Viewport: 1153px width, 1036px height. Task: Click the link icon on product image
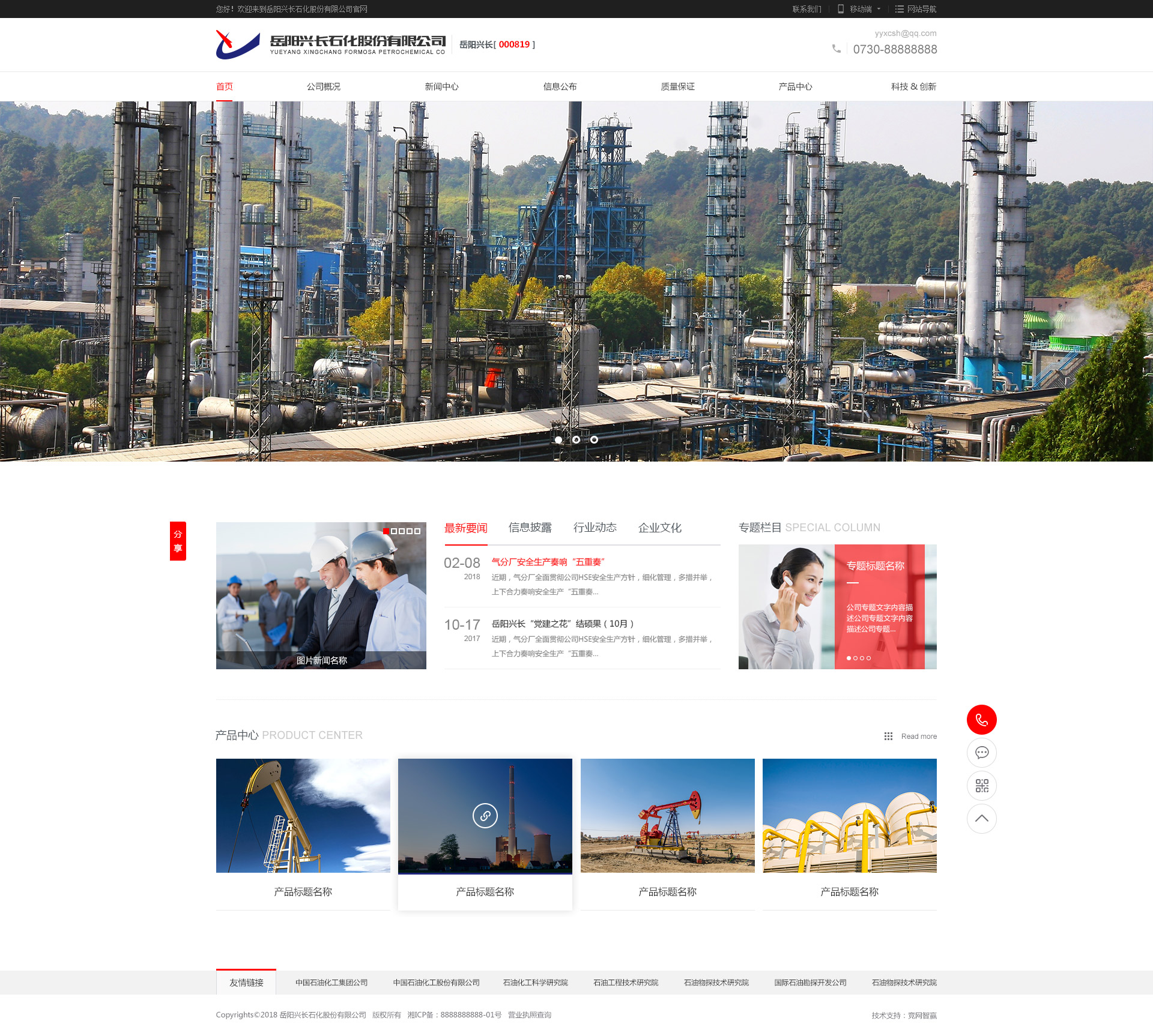(x=485, y=816)
